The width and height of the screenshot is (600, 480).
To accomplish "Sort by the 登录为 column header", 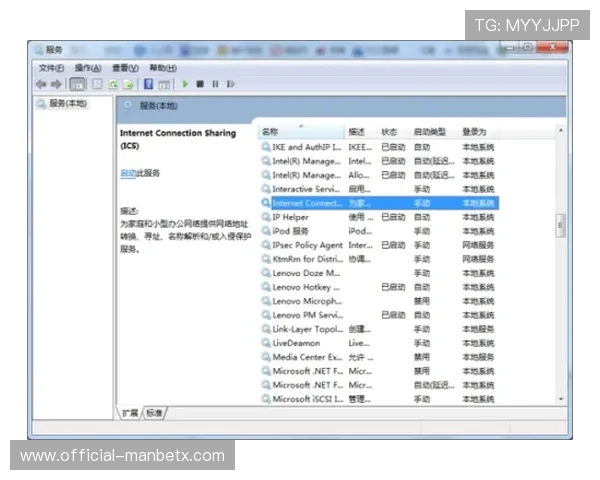I will tap(479, 132).
